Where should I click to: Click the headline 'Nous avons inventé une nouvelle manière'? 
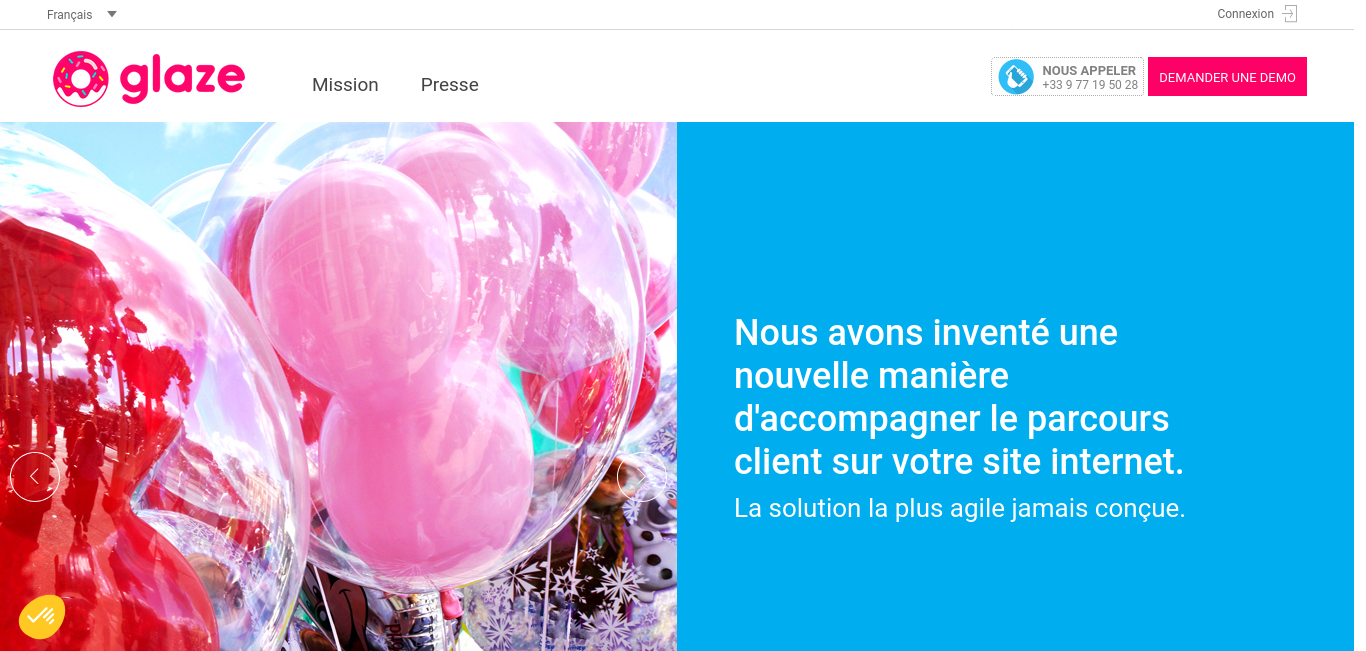(926, 354)
